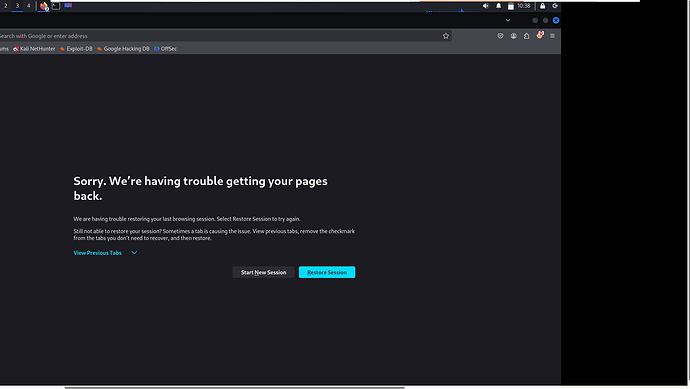Click the View Previous Tabs link
The height and width of the screenshot is (389, 690).
(97, 253)
